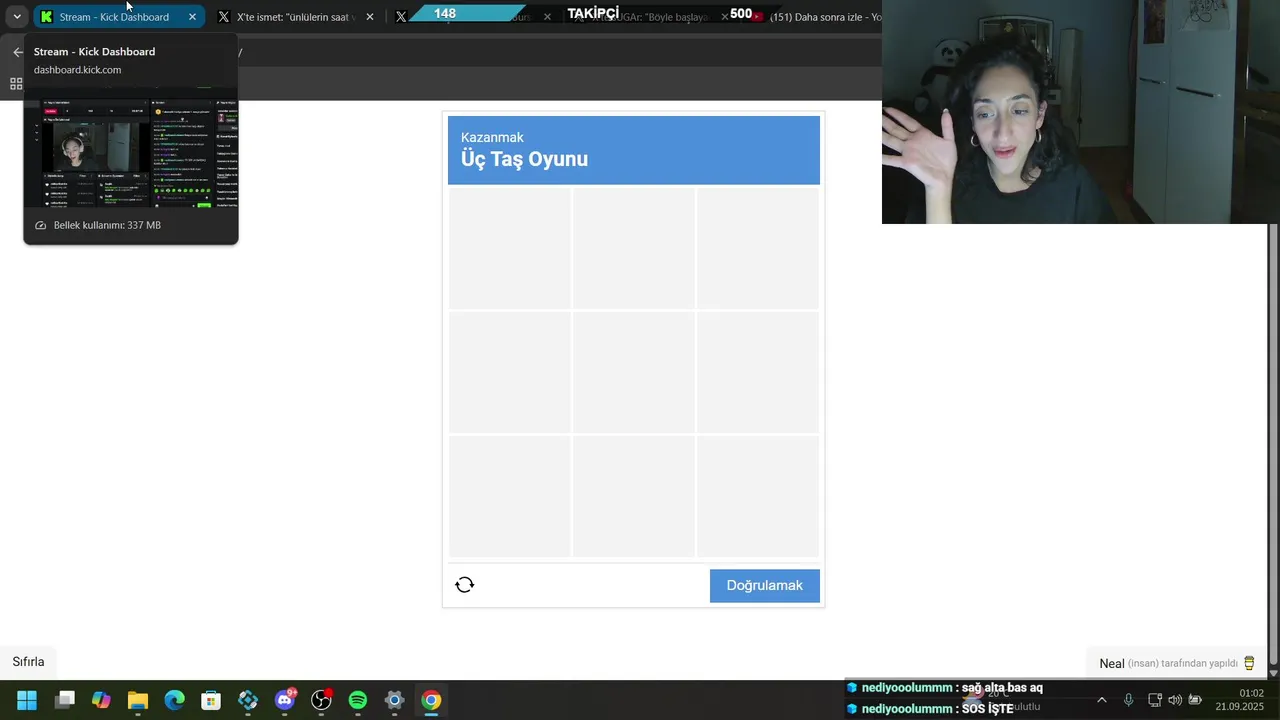Open OBS Studio from the taskbar
The height and width of the screenshot is (720, 1280).
coord(321,700)
